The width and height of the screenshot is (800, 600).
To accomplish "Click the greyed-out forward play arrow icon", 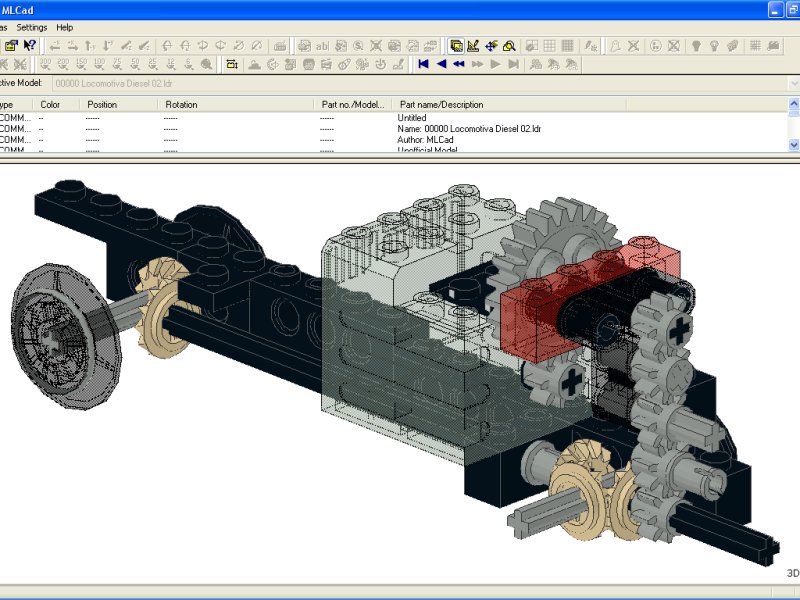I will coord(495,64).
